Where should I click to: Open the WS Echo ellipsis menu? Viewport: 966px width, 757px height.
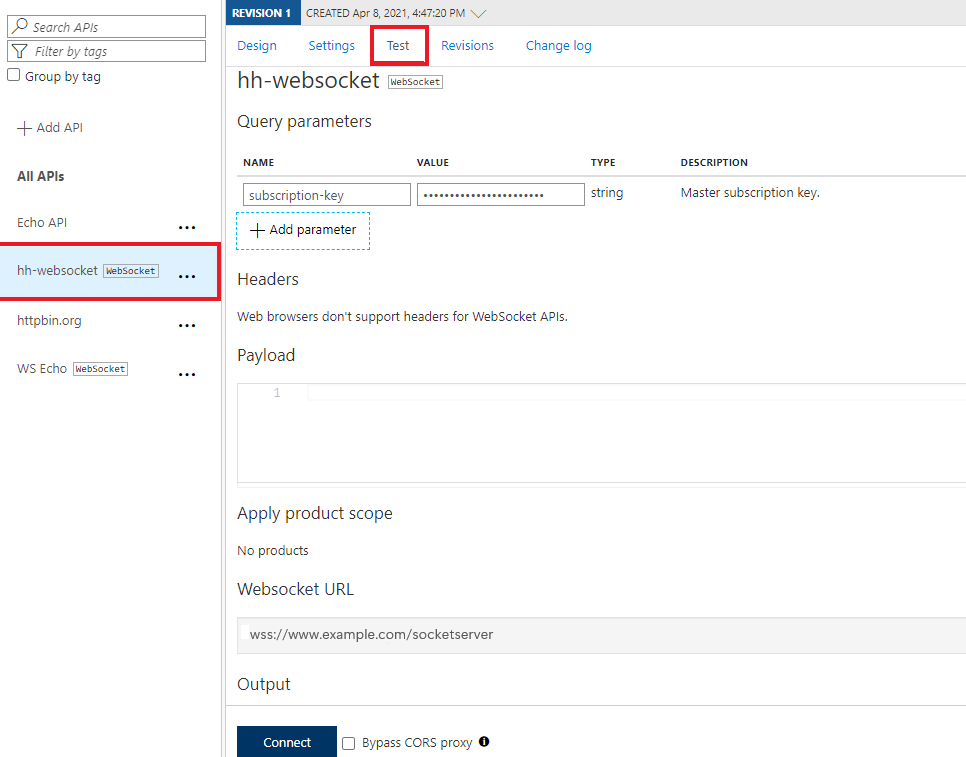(187, 373)
